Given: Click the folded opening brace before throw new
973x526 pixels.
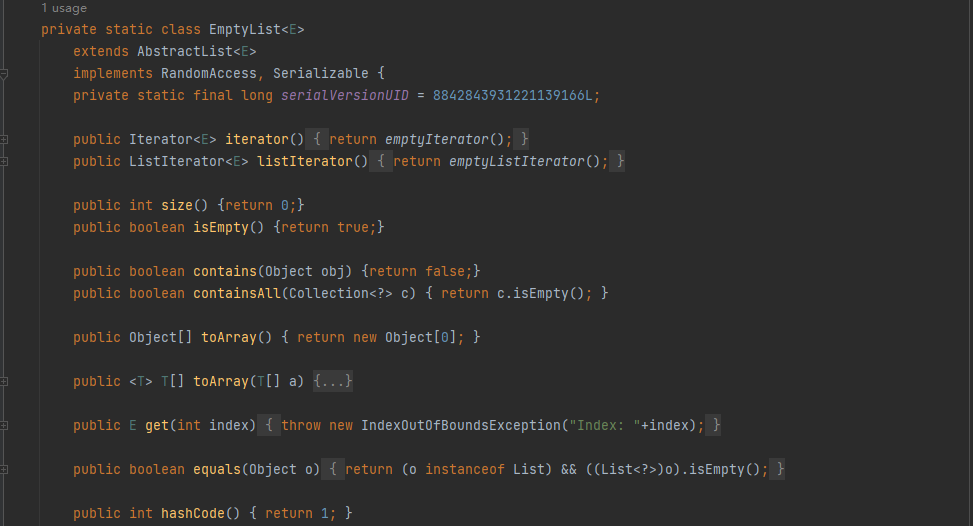Looking at the screenshot, I should pos(269,425).
